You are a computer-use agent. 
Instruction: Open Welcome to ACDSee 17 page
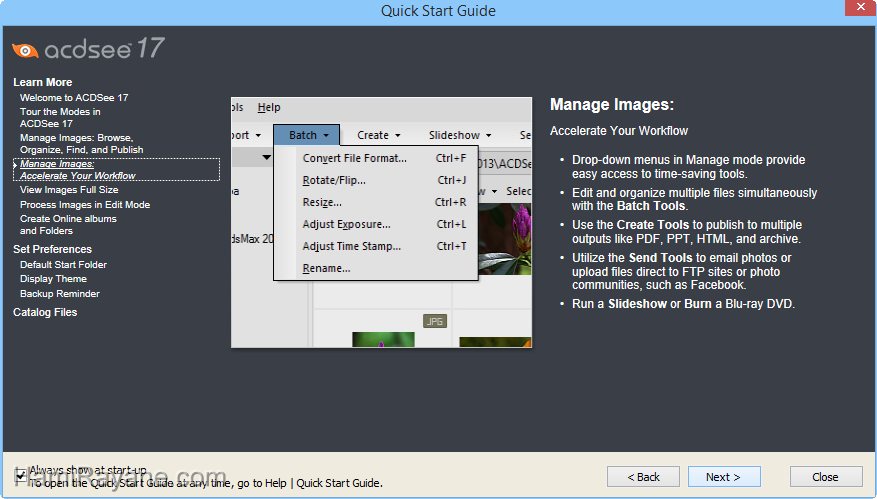(x=74, y=97)
